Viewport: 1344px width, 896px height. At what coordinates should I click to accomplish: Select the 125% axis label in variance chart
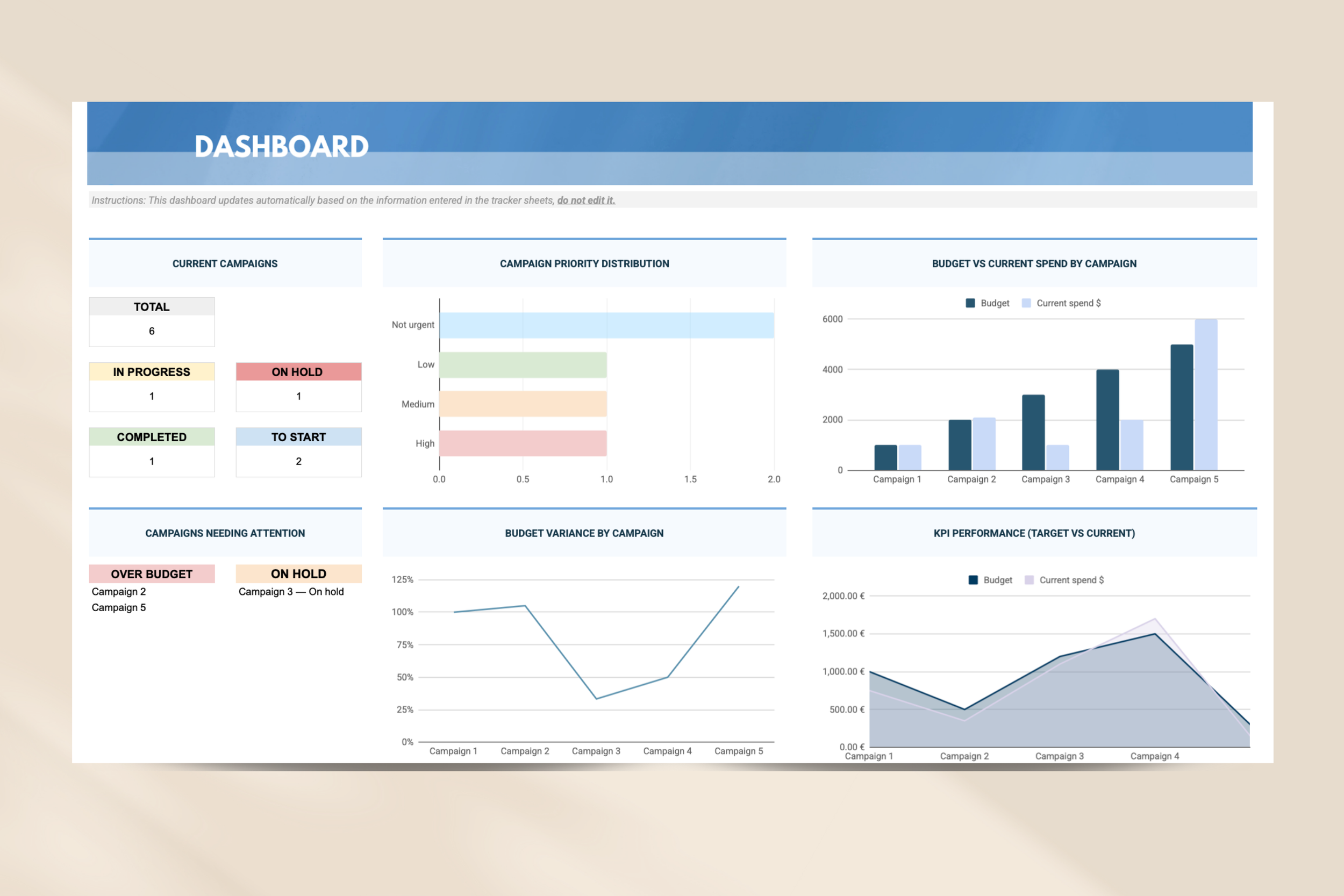402,579
